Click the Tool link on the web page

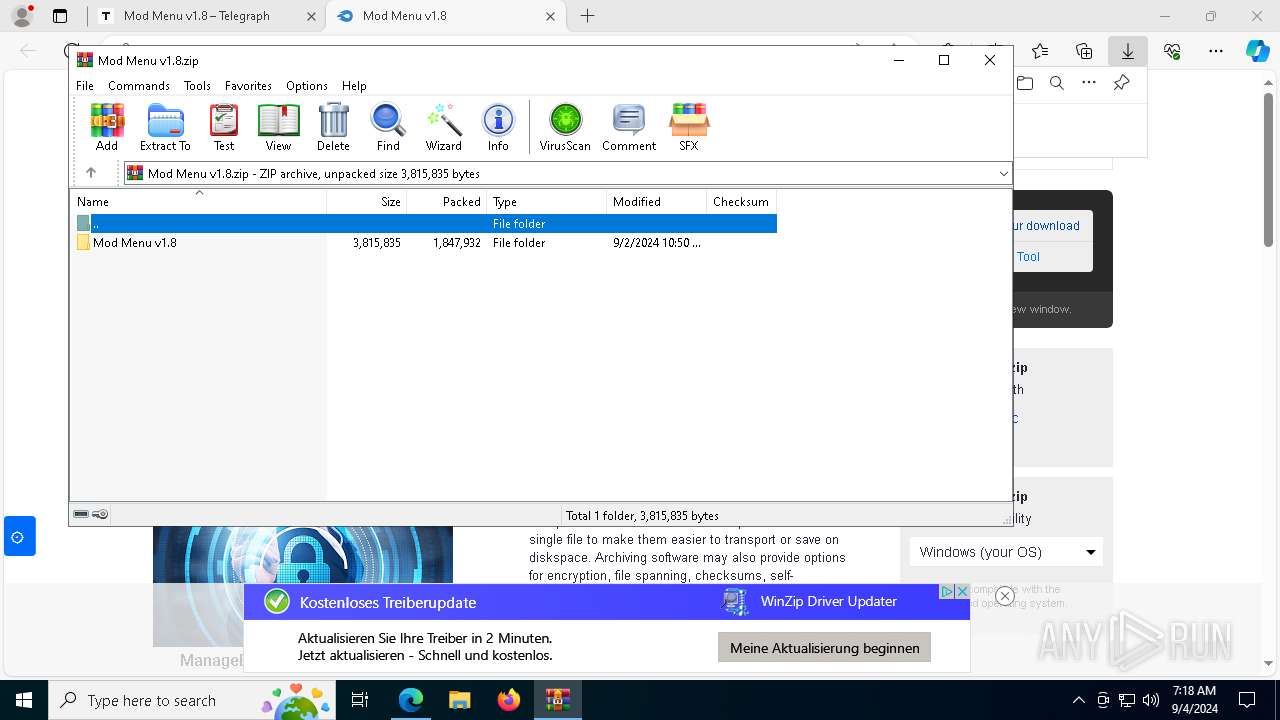click(x=1028, y=257)
